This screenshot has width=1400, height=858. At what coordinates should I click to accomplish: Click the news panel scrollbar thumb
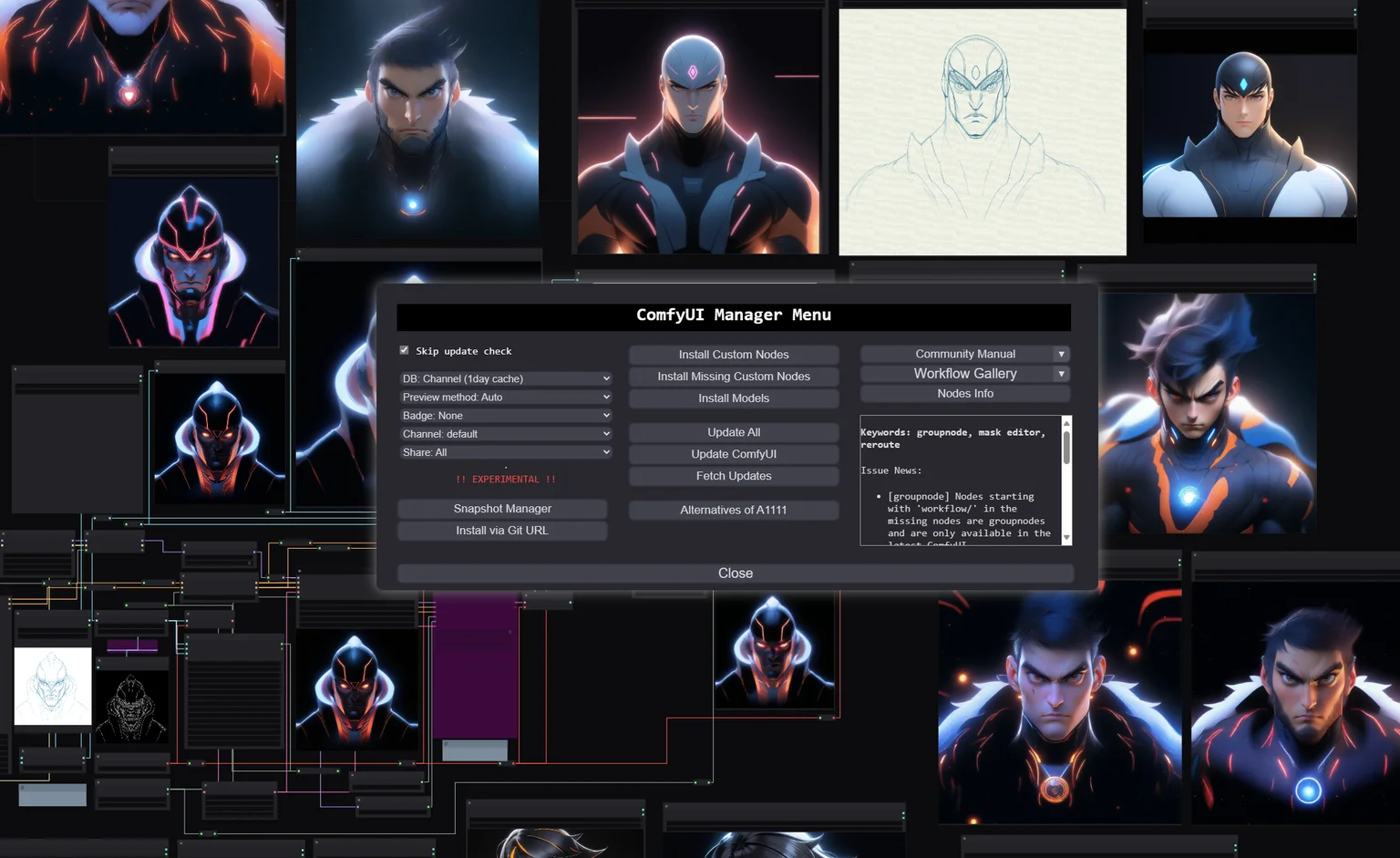(x=1066, y=447)
